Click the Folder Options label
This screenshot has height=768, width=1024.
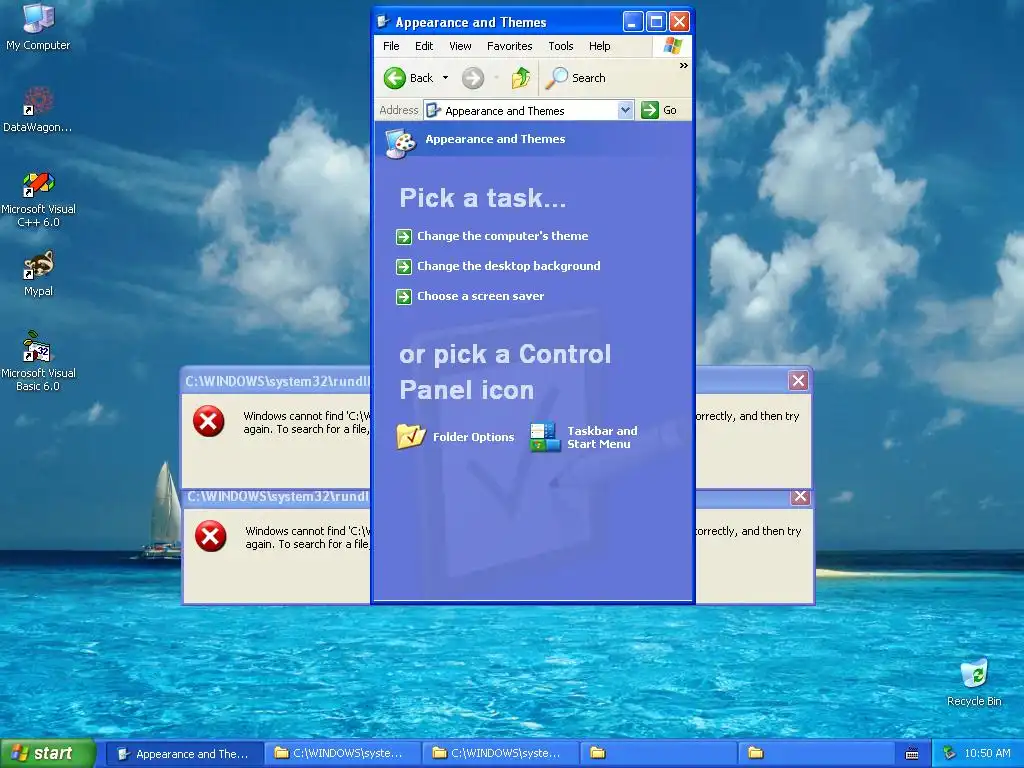(473, 438)
